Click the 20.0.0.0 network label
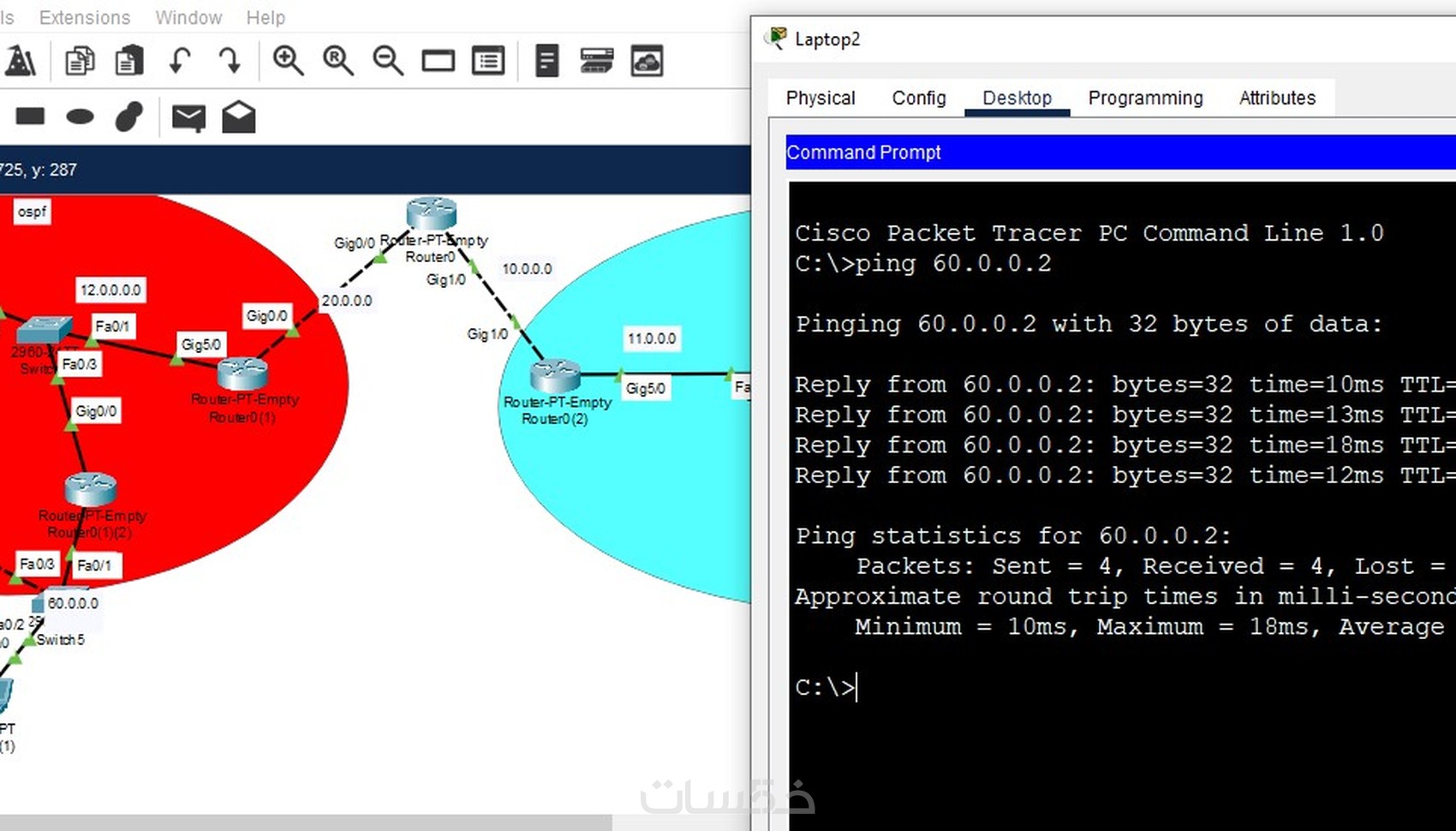This screenshot has width=1456, height=831. click(x=347, y=301)
